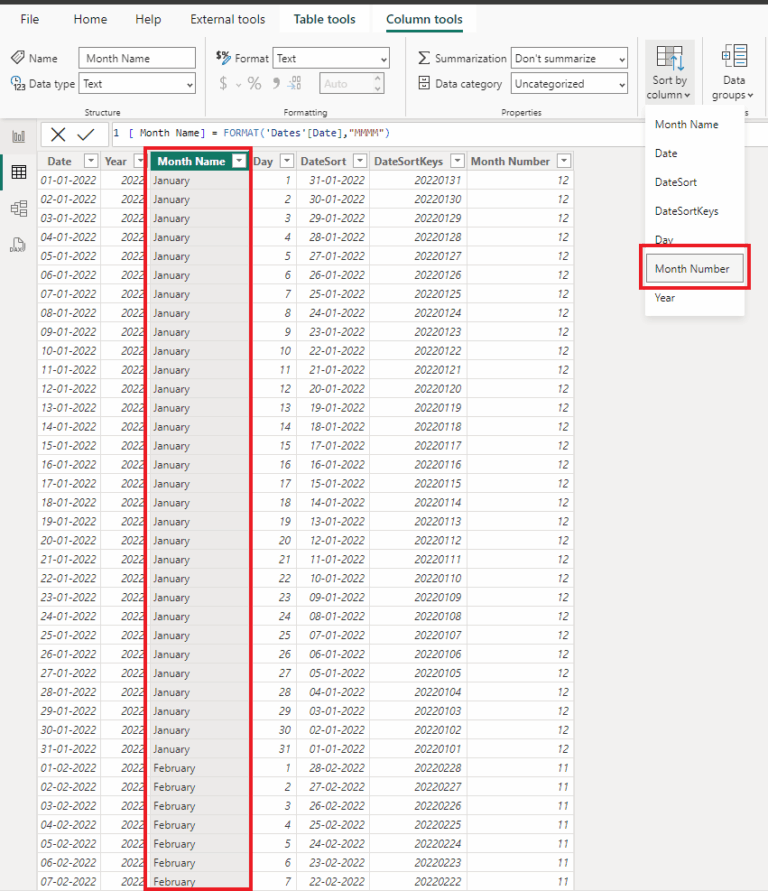Open DateSort column filter dropdown
The image size is (768, 891).
[x=360, y=161]
